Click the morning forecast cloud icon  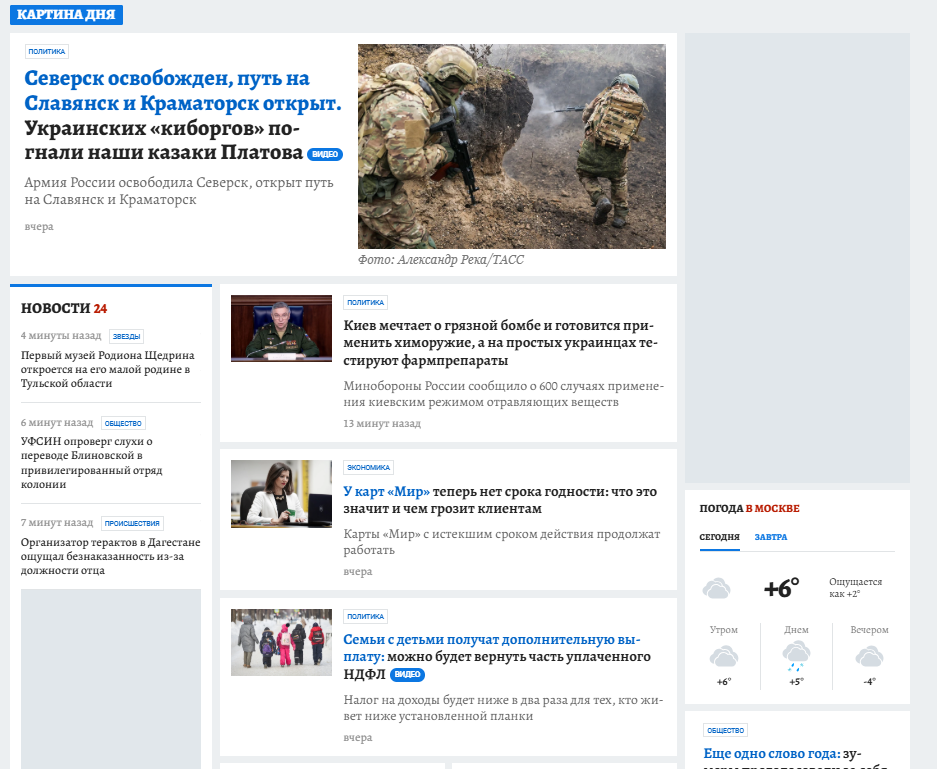[724, 657]
